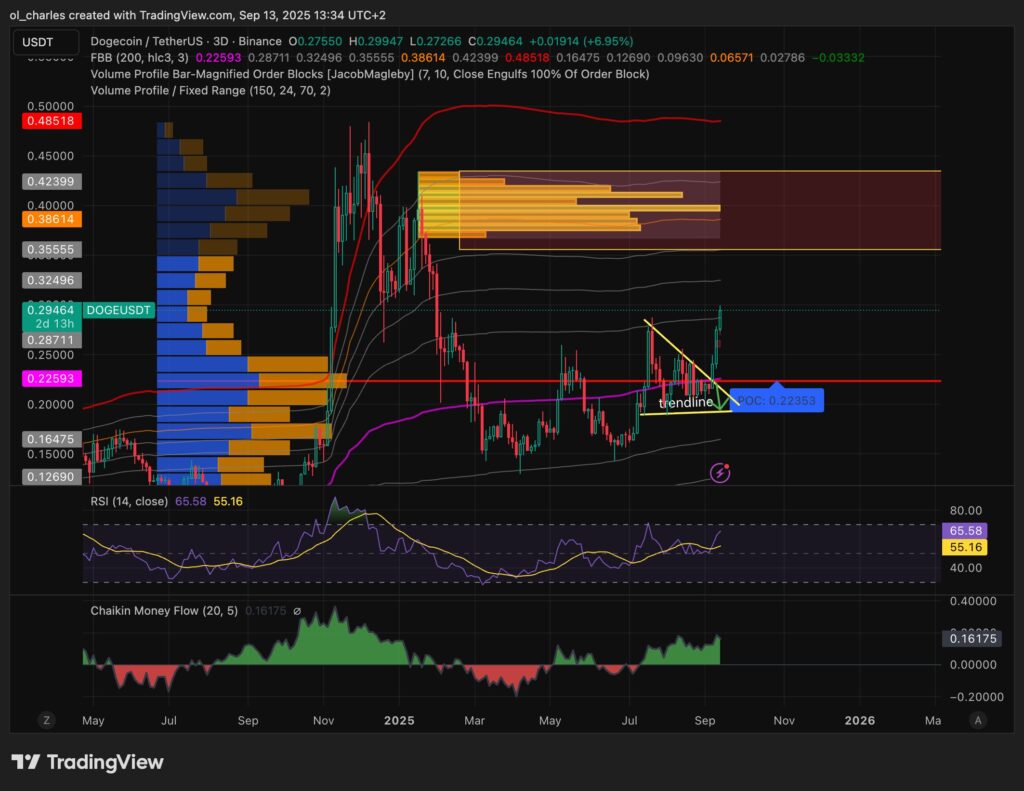Viewport: 1024px width, 791px height.
Task: Click the 2025 label on the time axis
Action: point(399,720)
